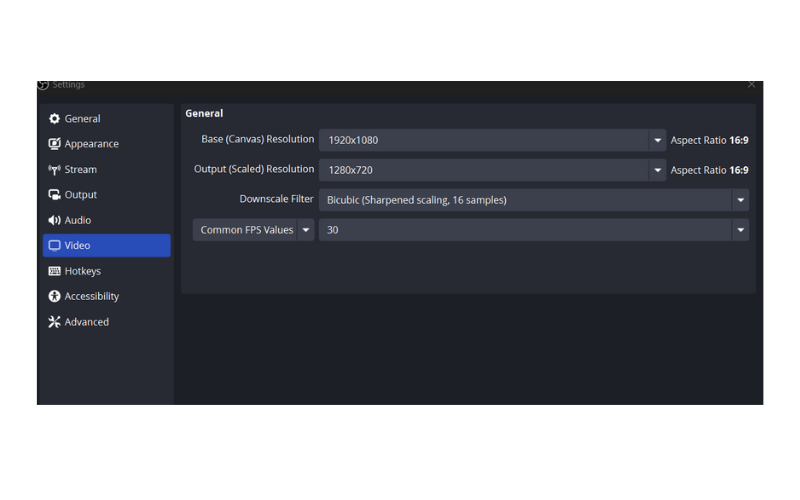Image resolution: width=800 pixels, height=500 pixels.
Task: Click the Hotkeys keyboard icon
Action: coord(54,271)
